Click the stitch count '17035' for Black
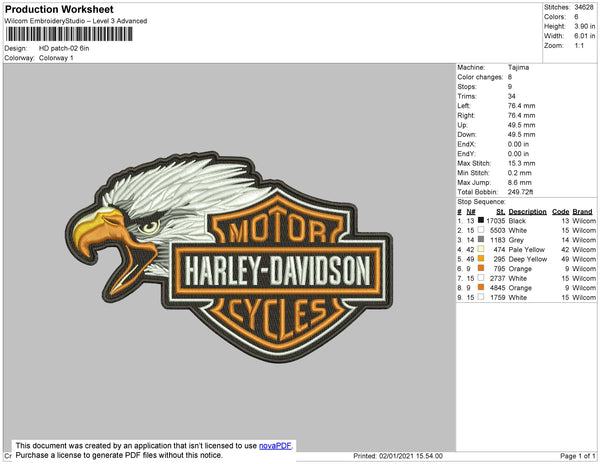This screenshot has width=600, height=464. click(x=496, y=221)
